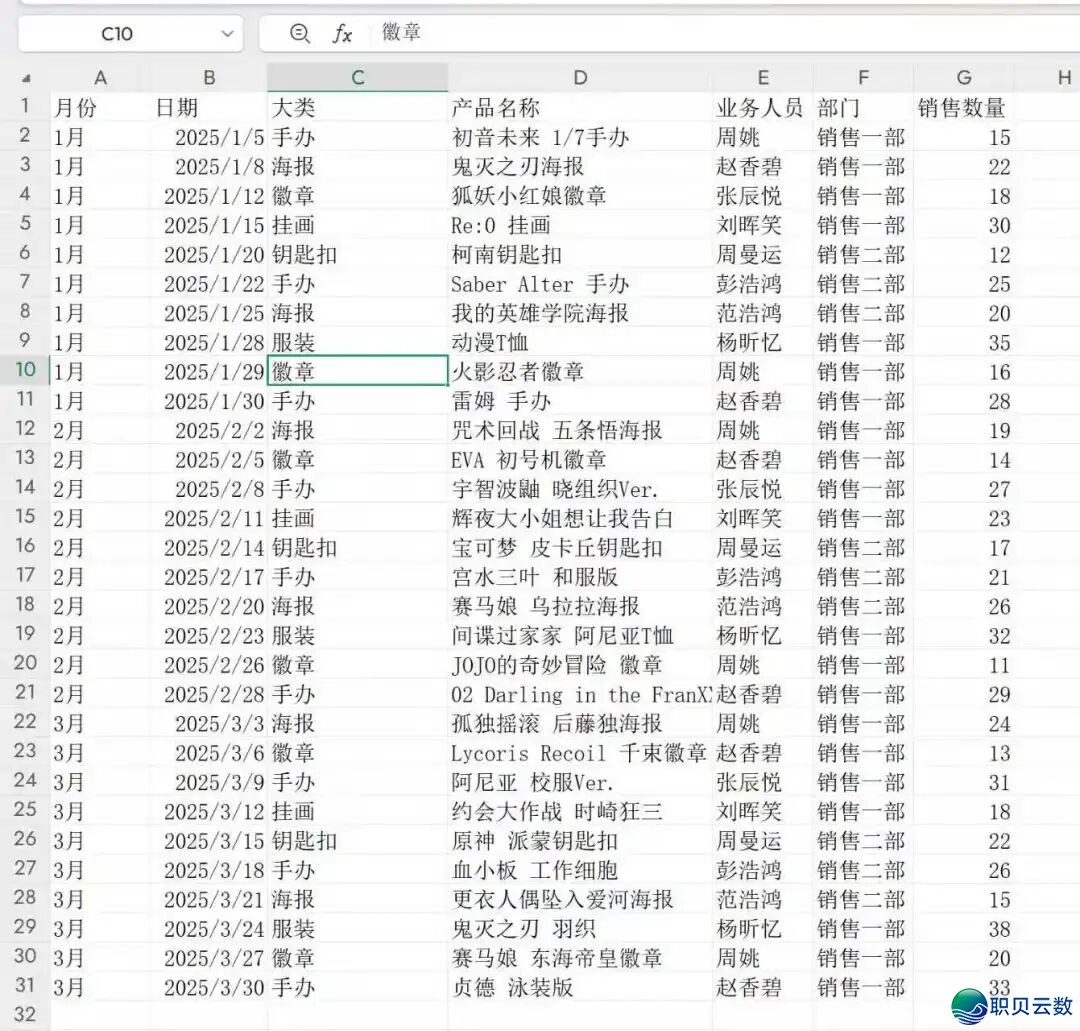This screenshot has width=1080, height=1031.
Task: Select cell Lycoris Recoil 千束徽章
Action: 580,753
